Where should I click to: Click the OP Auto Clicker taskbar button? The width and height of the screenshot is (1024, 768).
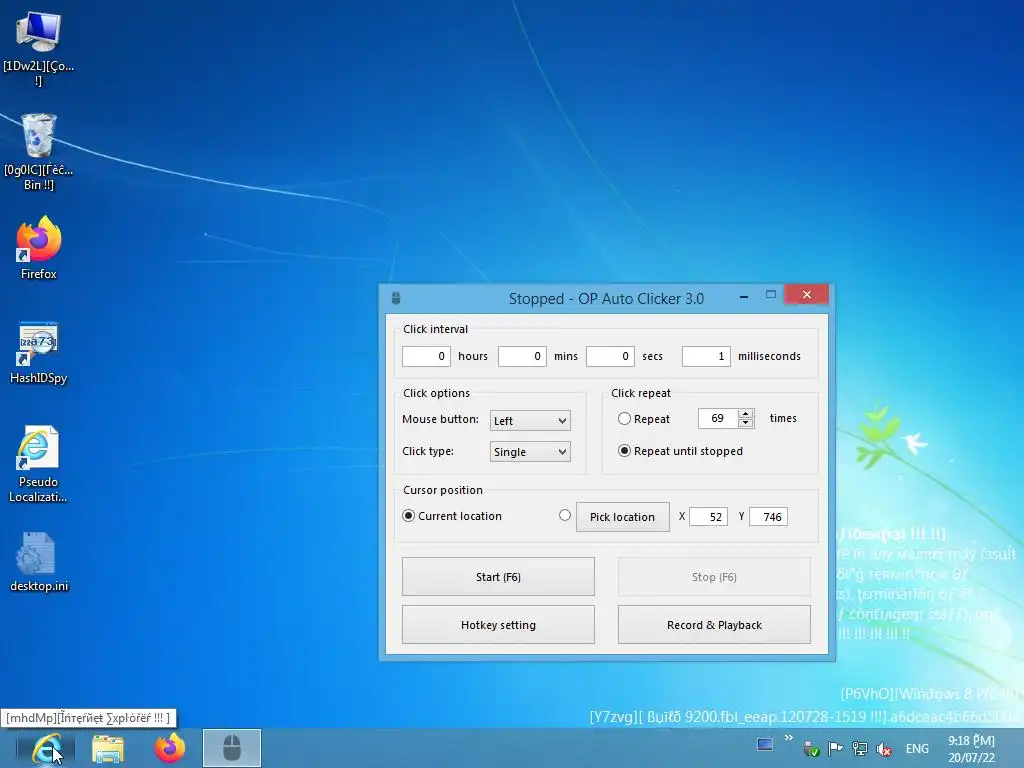(232, 748)
